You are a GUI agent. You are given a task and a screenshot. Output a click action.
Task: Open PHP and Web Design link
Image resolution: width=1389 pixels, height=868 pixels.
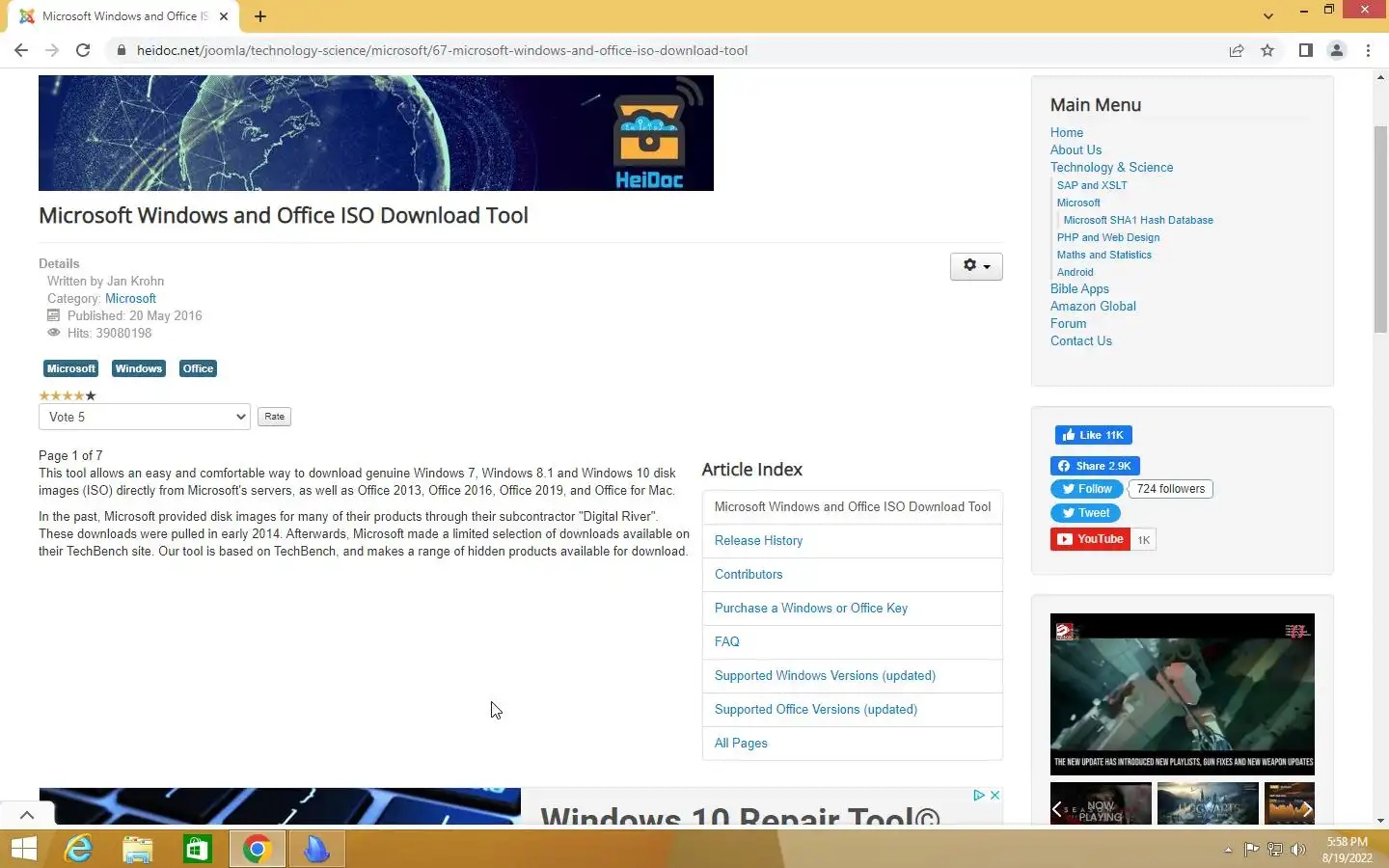[x=1108, y=237]
